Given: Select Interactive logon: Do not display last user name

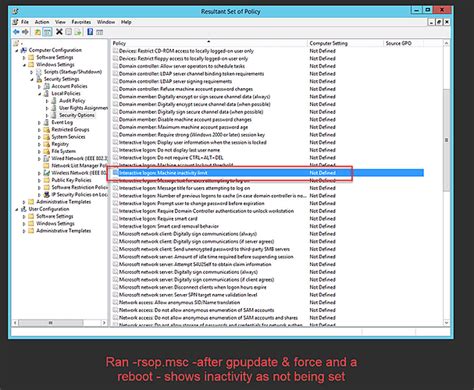Looking at the screenshot, I should pyautogui.click(x=169, y=150).
